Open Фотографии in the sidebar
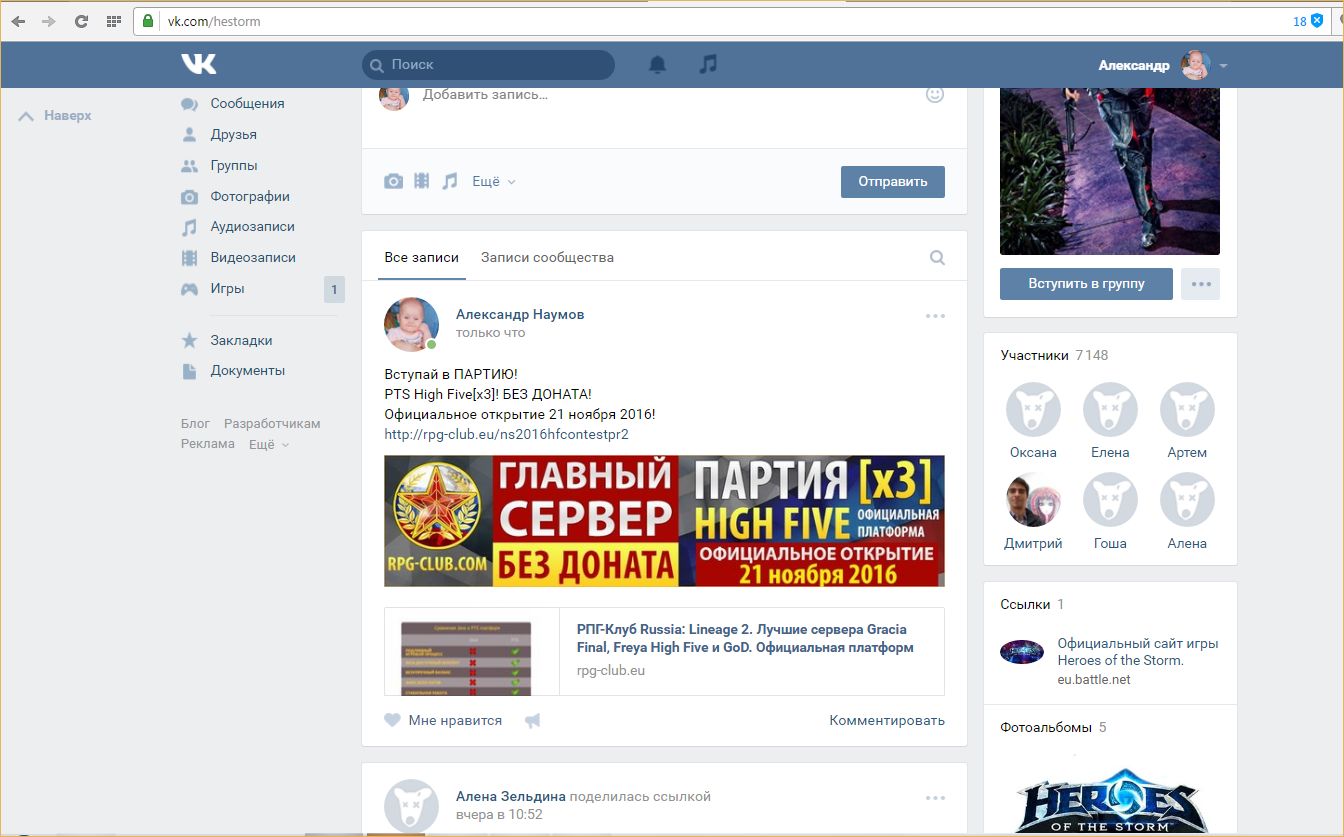This screenshot has height=837, width=1344. click(250, 196)
